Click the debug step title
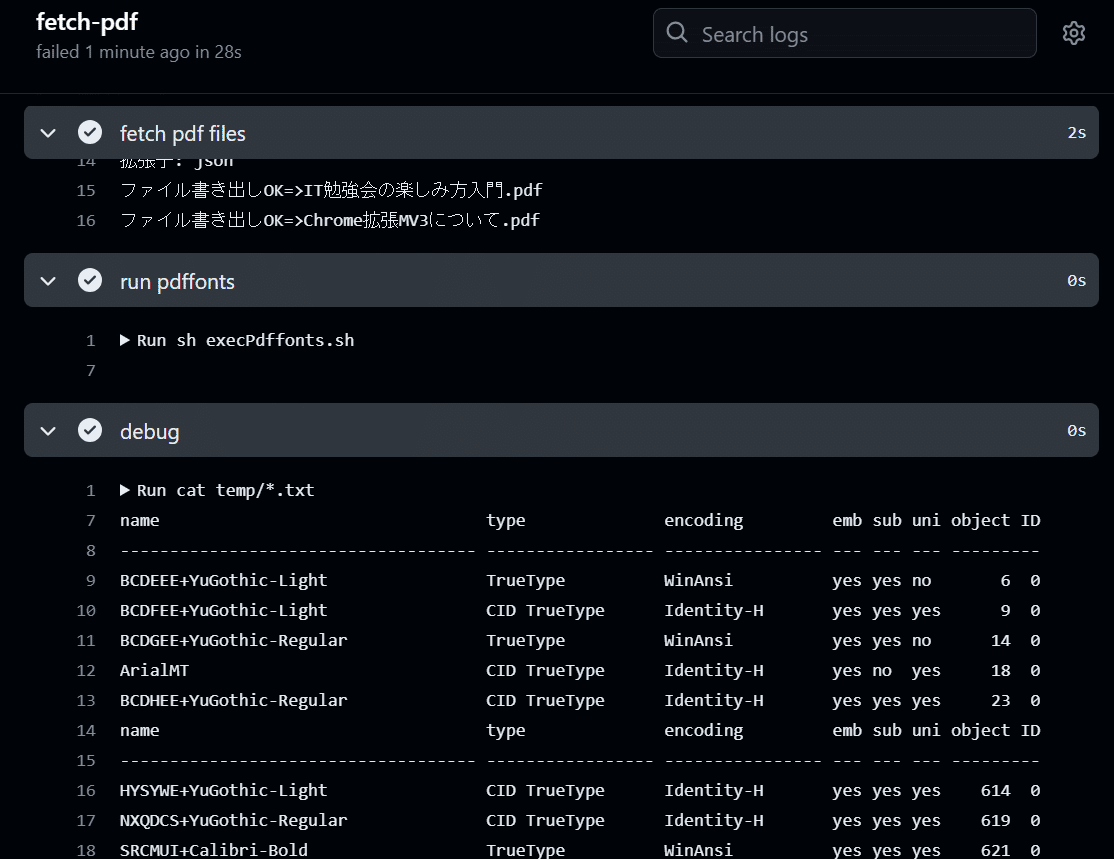Image resolution: width=1114 pixels, height=859 pixels. click(x=149, y=432)
